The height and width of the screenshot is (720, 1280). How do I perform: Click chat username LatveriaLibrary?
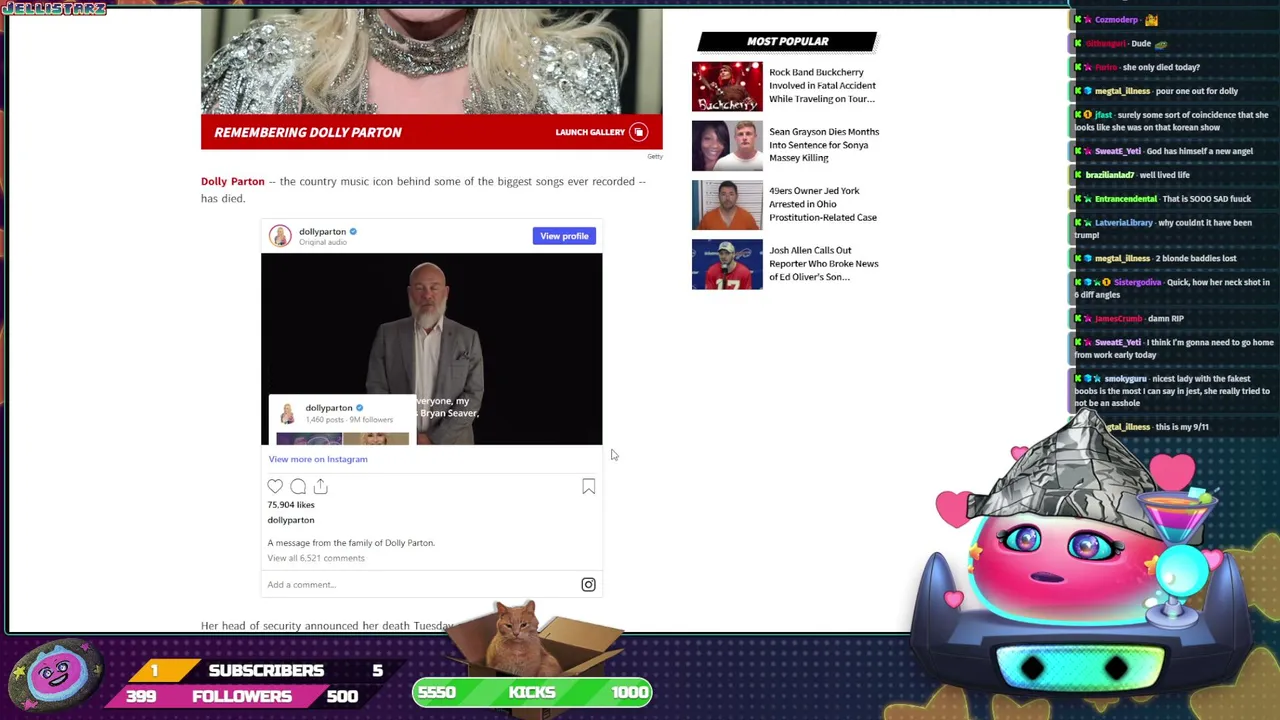click(1124, 223)
